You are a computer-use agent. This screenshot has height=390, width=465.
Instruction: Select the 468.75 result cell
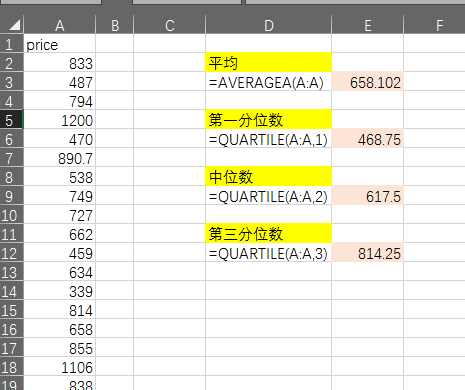tap(368, 138)
